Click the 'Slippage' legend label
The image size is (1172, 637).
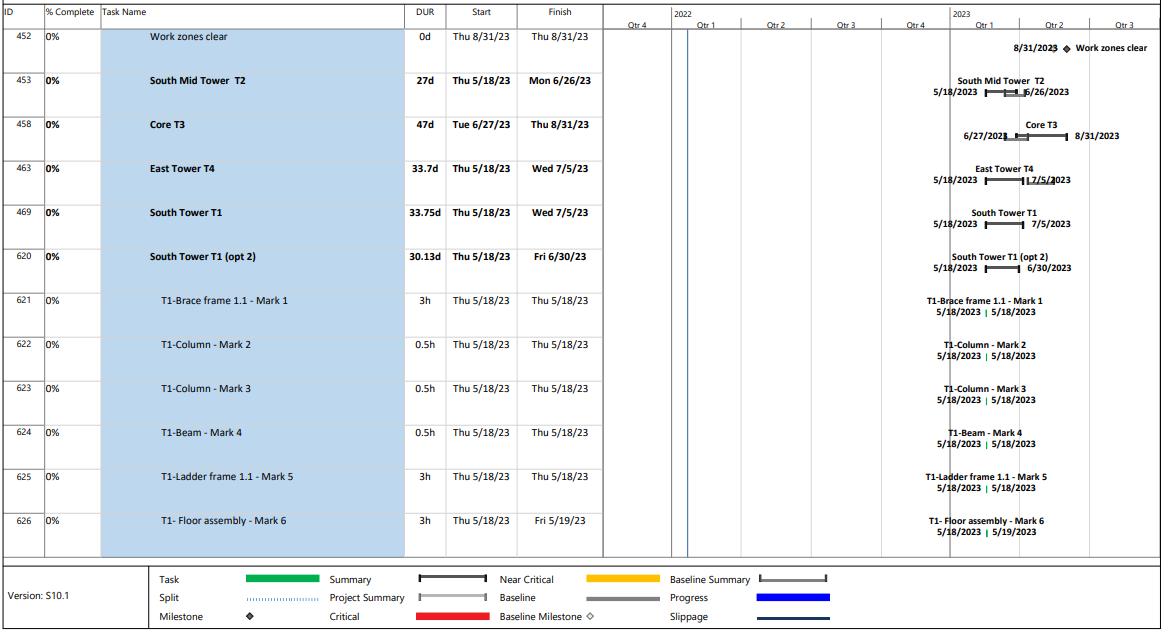tap(688, 617)
